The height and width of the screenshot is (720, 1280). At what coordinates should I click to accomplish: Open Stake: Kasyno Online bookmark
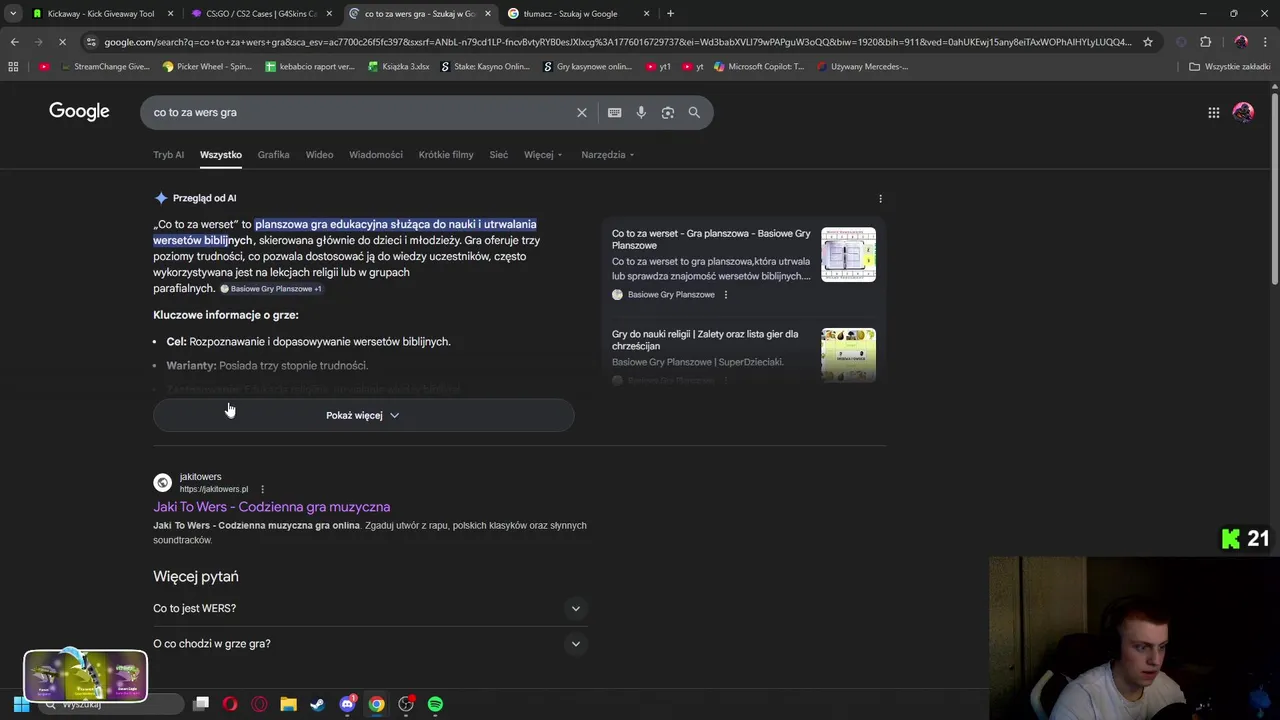point(485,67)
